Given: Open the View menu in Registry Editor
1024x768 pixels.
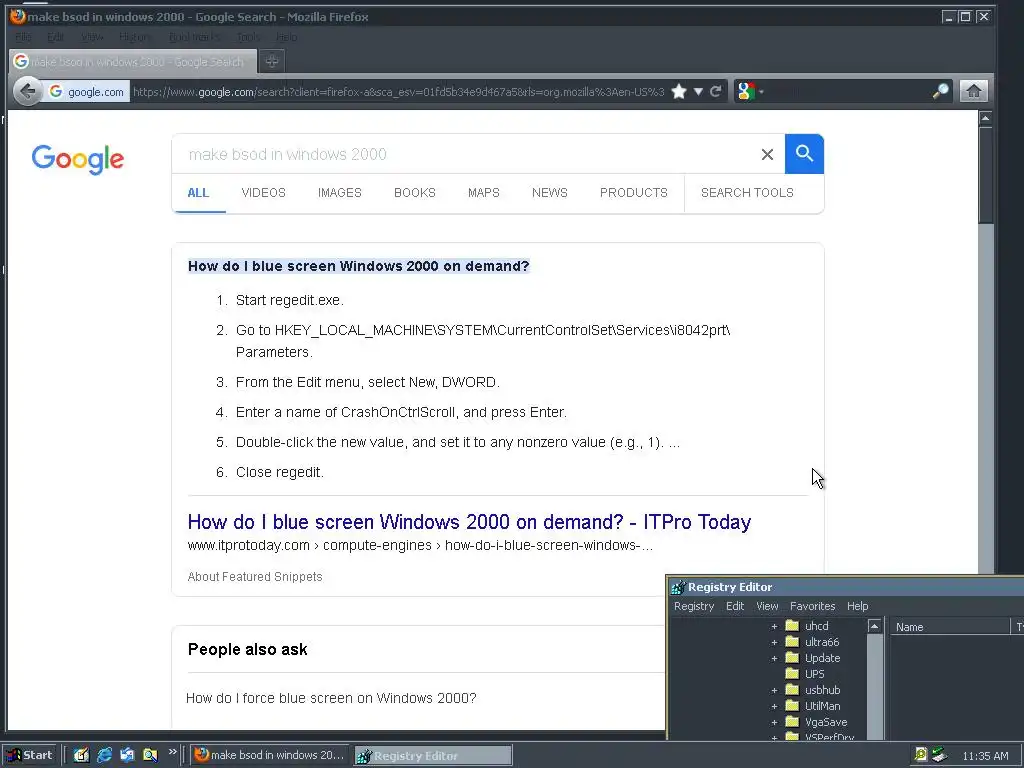Looking at the screenshot, I should [x=767, y=606].
